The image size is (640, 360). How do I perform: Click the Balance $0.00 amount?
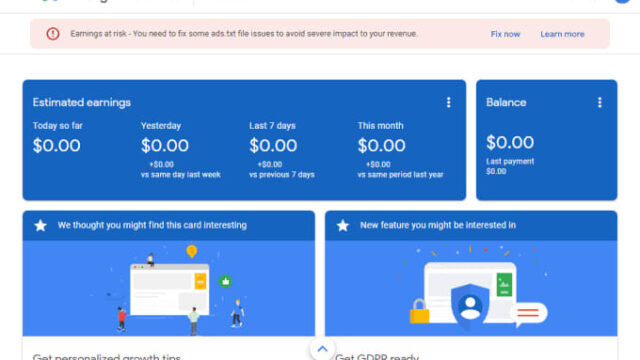[510, 143]
